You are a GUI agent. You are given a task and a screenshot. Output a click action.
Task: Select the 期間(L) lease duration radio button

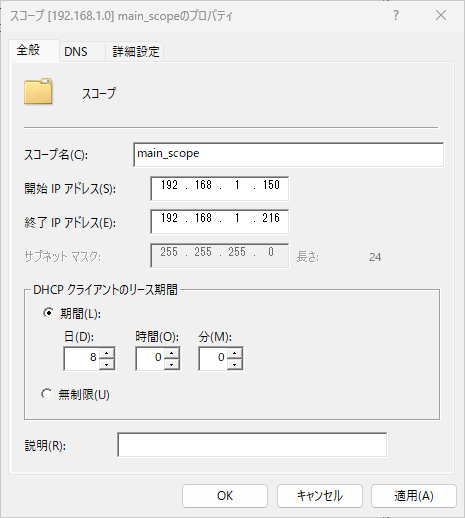click(48, 313)
